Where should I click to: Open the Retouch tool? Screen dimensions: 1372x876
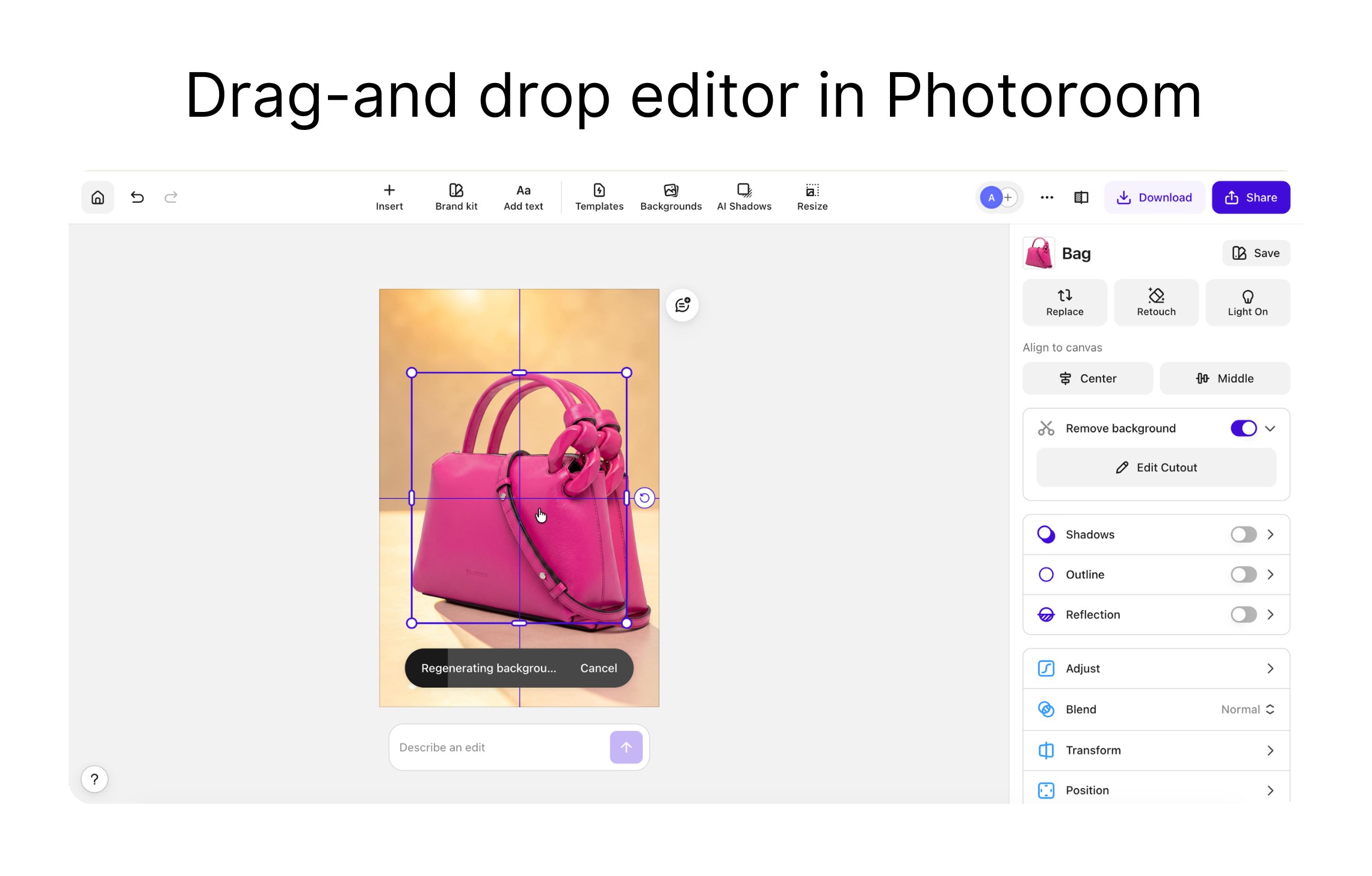pos(1156,303)
